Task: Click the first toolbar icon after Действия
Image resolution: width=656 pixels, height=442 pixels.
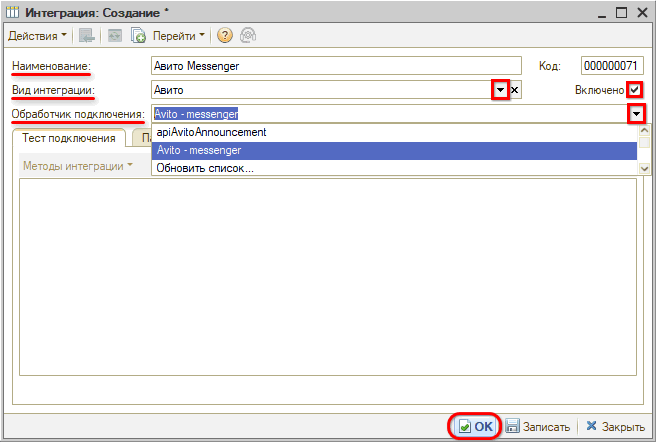Action: [87, 35]
